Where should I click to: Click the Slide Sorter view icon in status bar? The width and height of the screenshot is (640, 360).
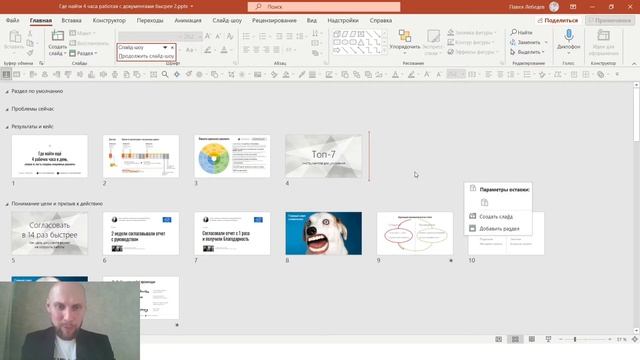click(x=515, y=339)
